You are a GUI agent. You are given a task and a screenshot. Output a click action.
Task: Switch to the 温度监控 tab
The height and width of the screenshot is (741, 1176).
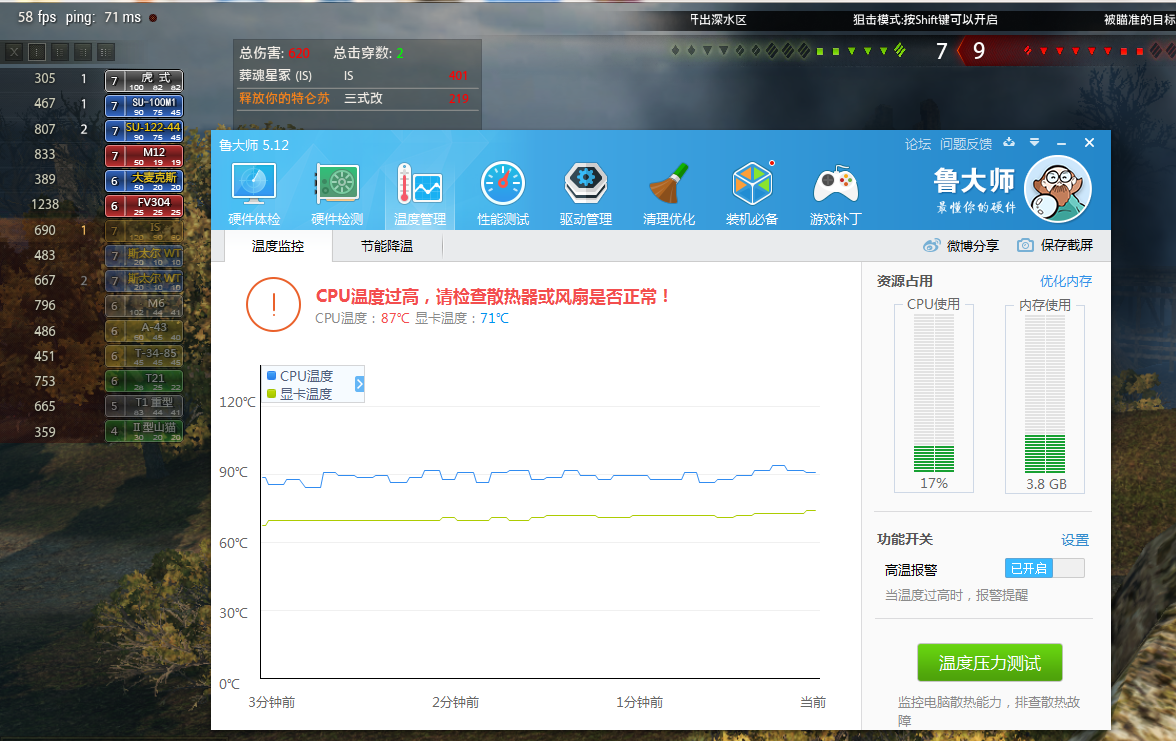point(278,246)
